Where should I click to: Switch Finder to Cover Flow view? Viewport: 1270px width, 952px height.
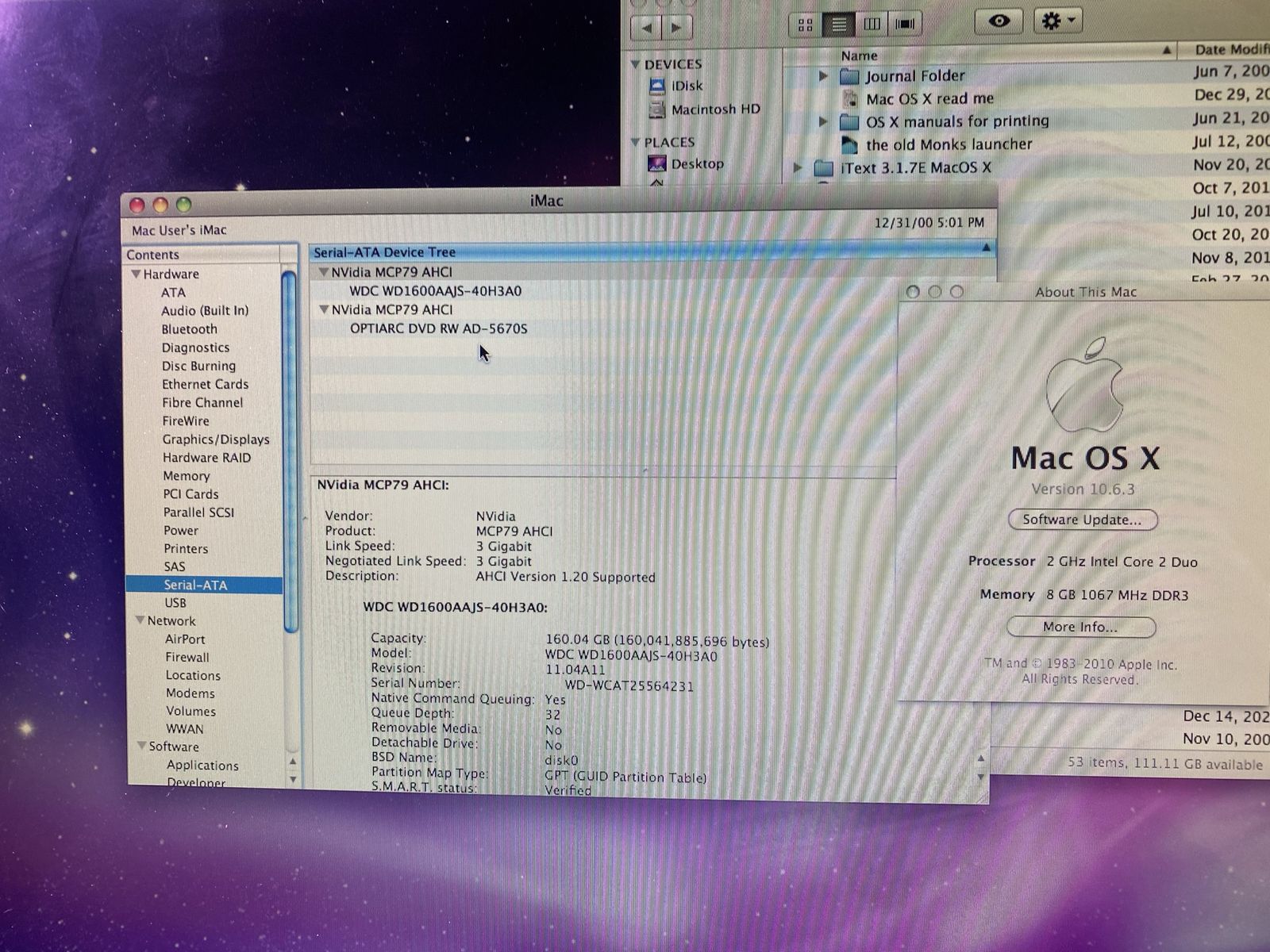(x=905, y=25)
